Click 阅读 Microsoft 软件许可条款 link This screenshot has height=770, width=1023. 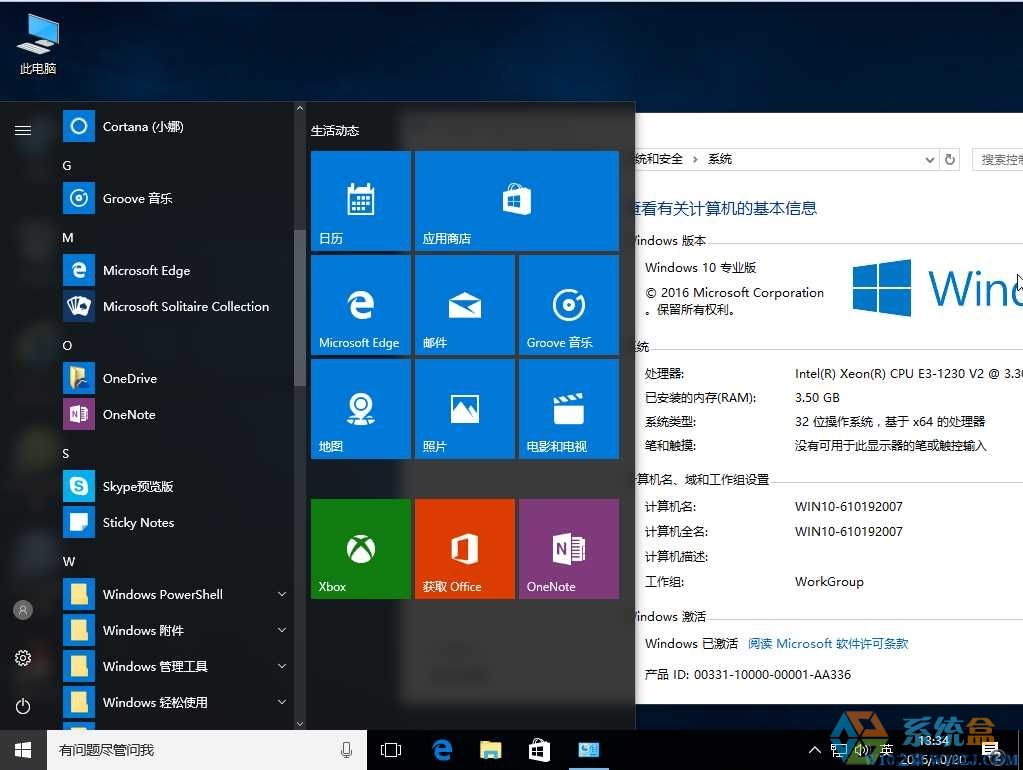[x=828, y=644]
